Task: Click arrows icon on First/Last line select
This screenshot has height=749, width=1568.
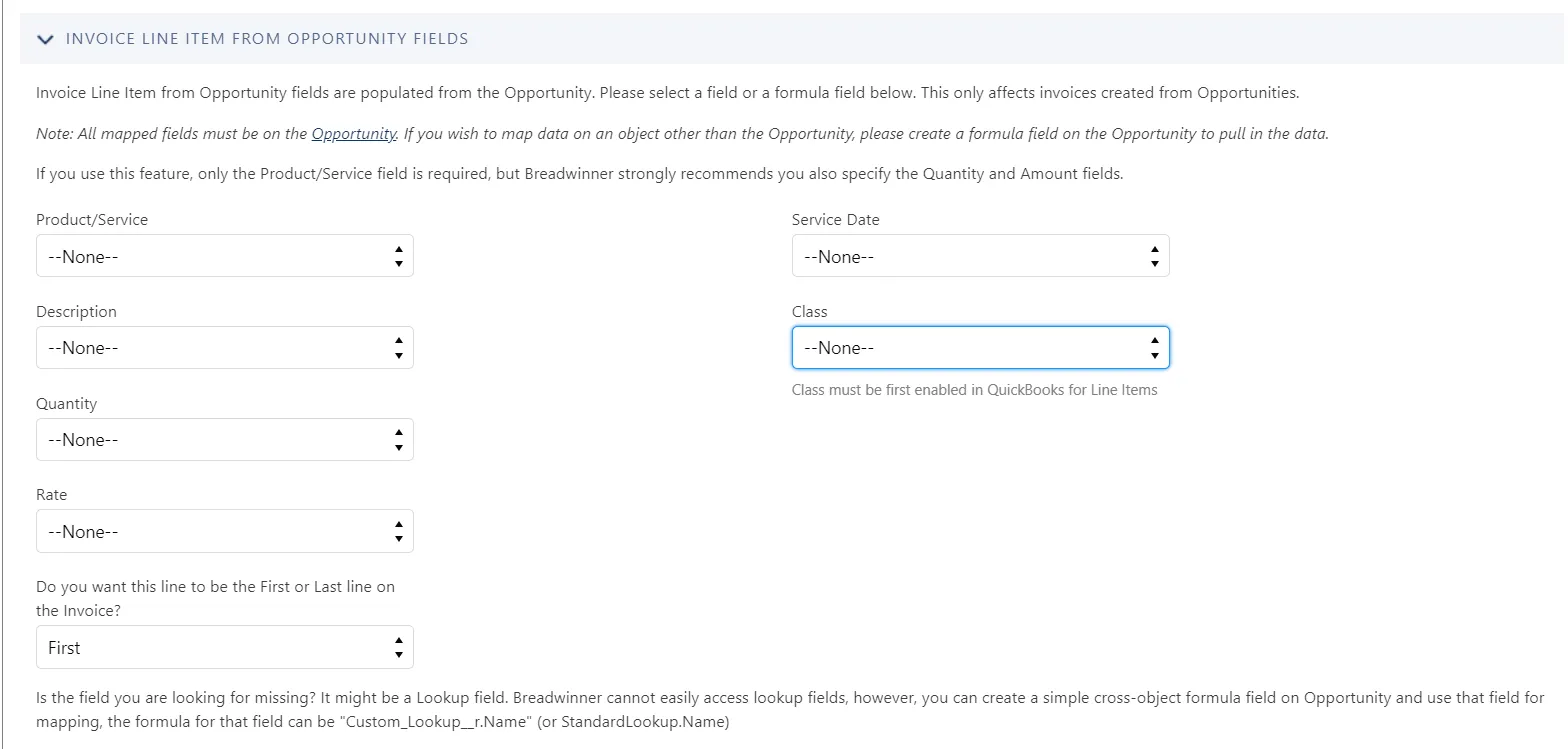Action: tap(399, 647)
